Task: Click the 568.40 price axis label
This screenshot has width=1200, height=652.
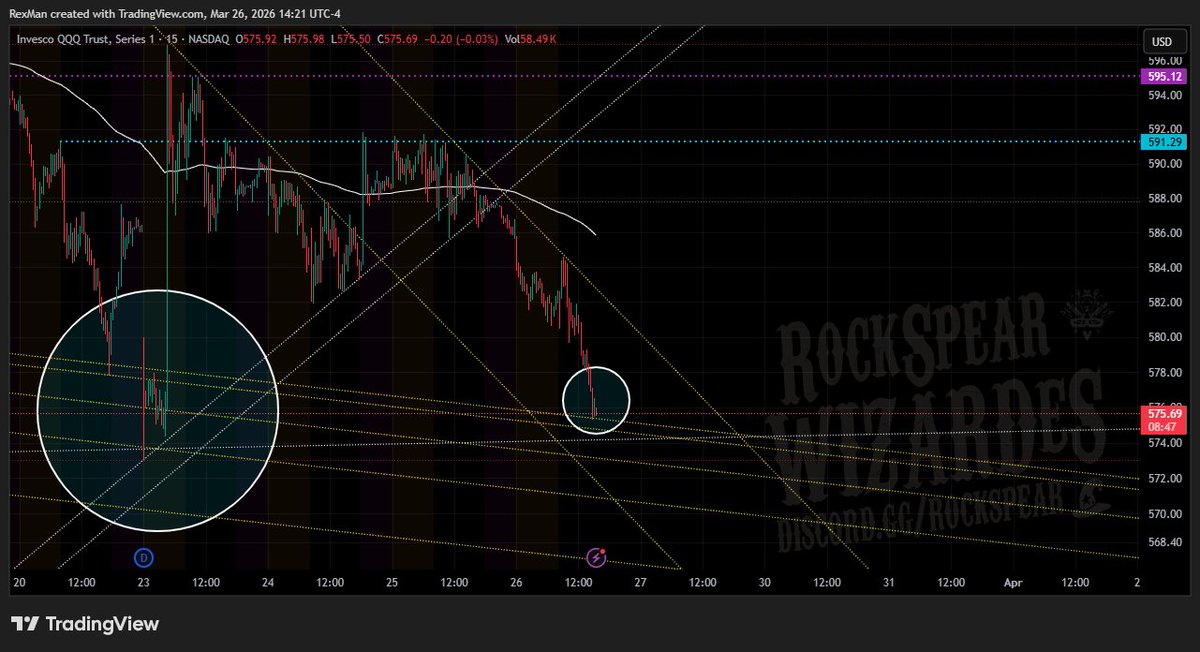Action: 1163,543
